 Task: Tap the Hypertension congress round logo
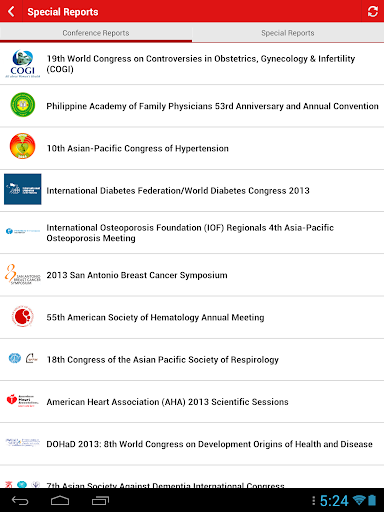point(23,146)
